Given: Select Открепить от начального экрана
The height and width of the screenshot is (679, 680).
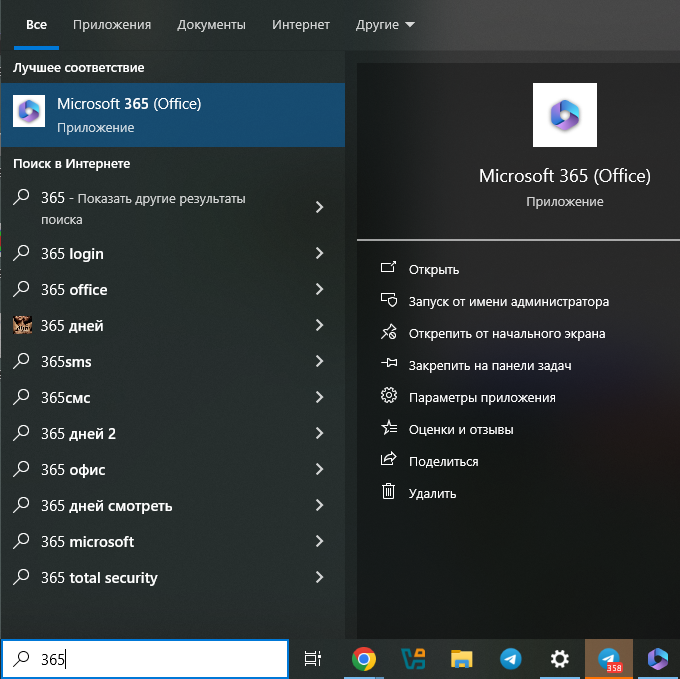Looking at the screenshot, I should [507, 334].
